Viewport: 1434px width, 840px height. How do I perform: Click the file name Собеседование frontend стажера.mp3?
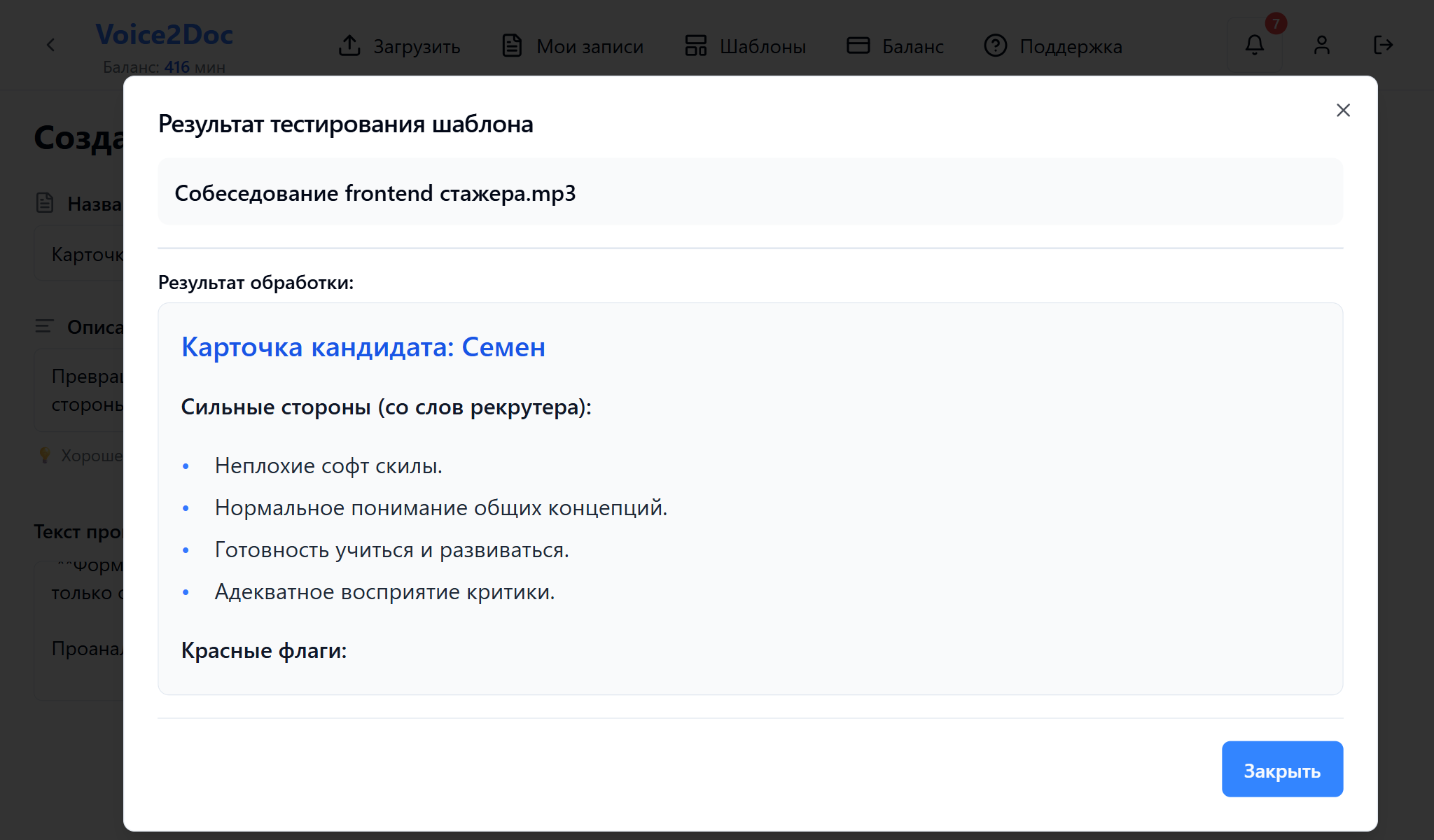click(x=375, y=193)
